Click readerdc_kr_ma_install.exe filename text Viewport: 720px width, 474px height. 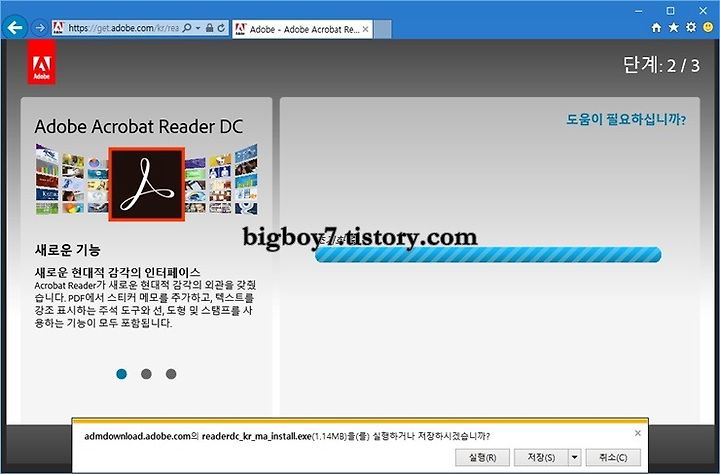tap(257, 436)
